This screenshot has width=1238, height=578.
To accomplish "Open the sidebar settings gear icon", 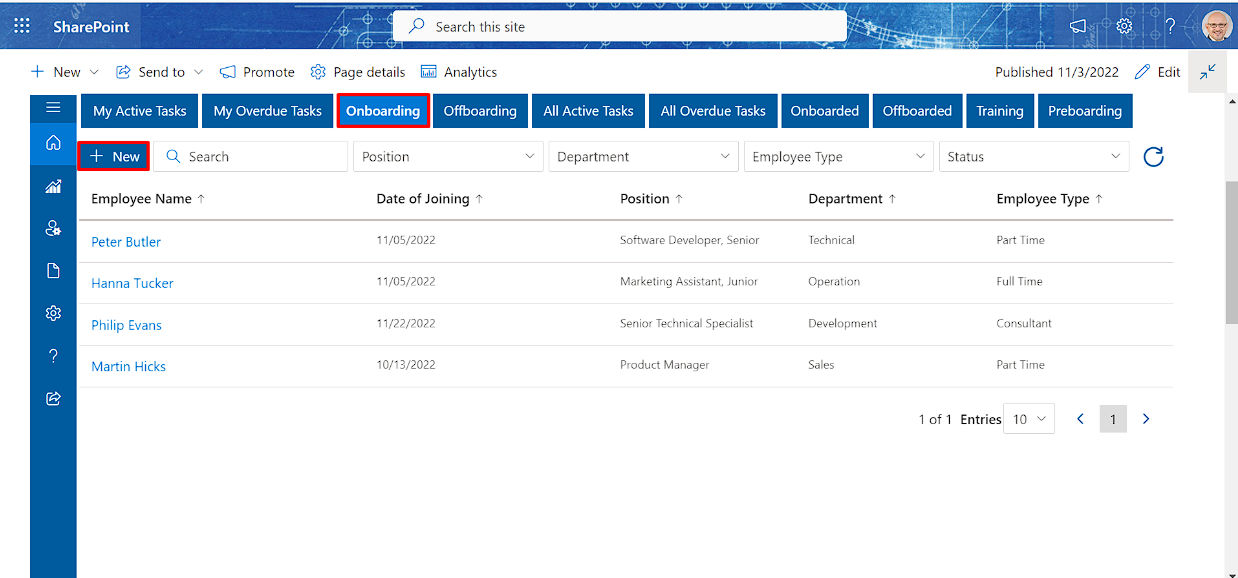I will 53,313.
